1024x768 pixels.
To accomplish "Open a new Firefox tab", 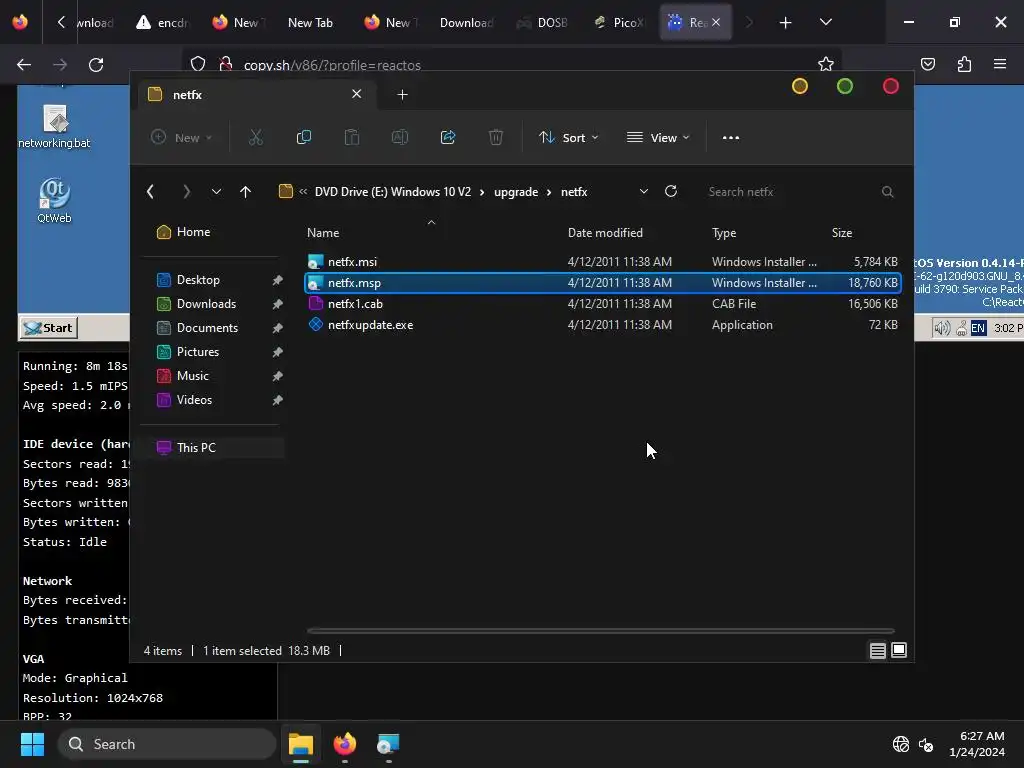I will point(786,23).
